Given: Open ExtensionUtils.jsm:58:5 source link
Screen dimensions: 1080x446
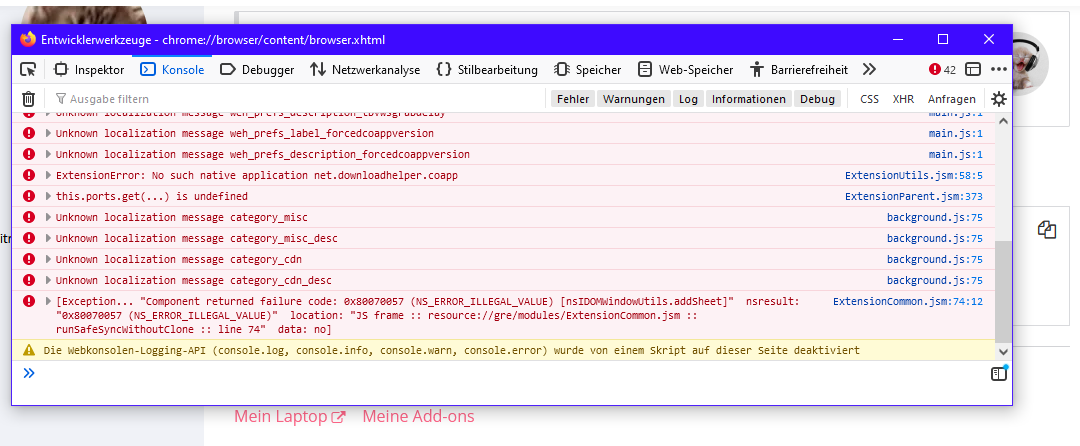Looking at the screenshot, I should pos(913,176).
